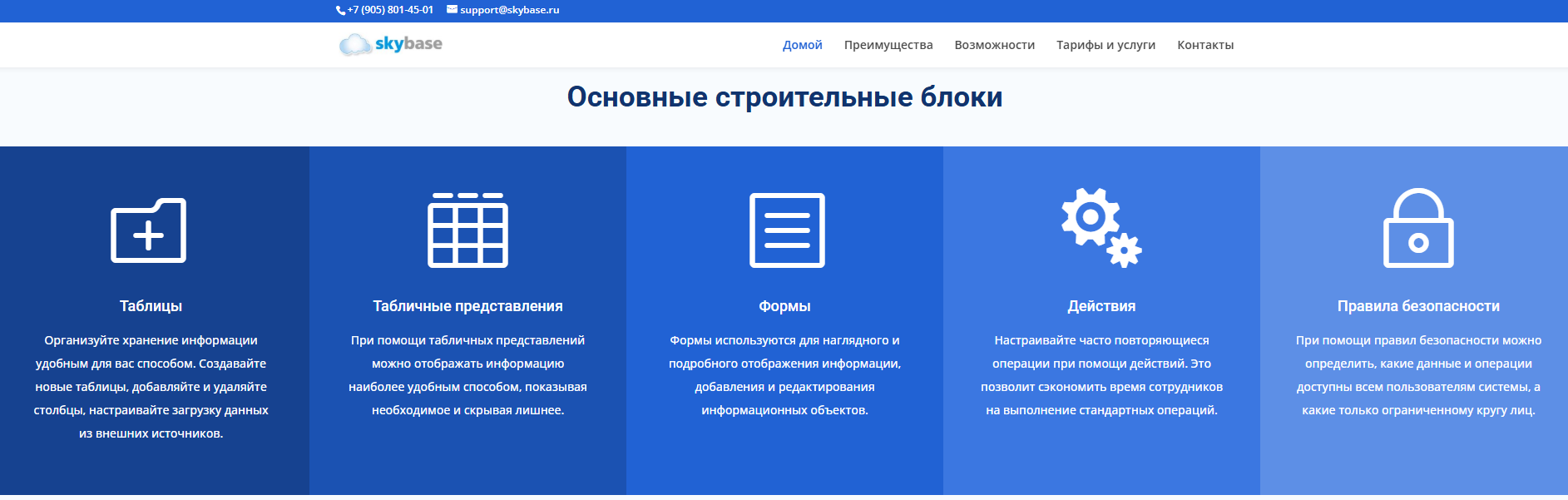Click the support@skybase.ru email link

(509, 10)
